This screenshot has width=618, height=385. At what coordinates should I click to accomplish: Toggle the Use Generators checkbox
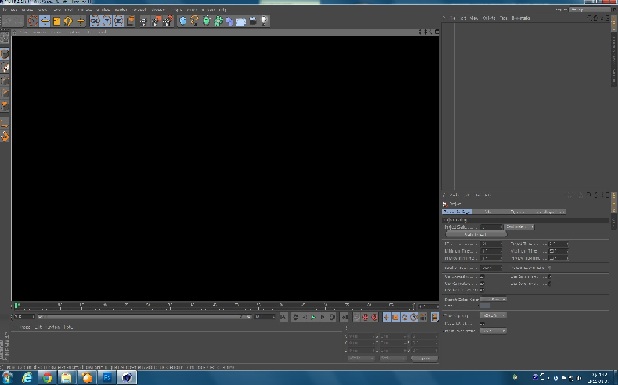tap(482, 284)
